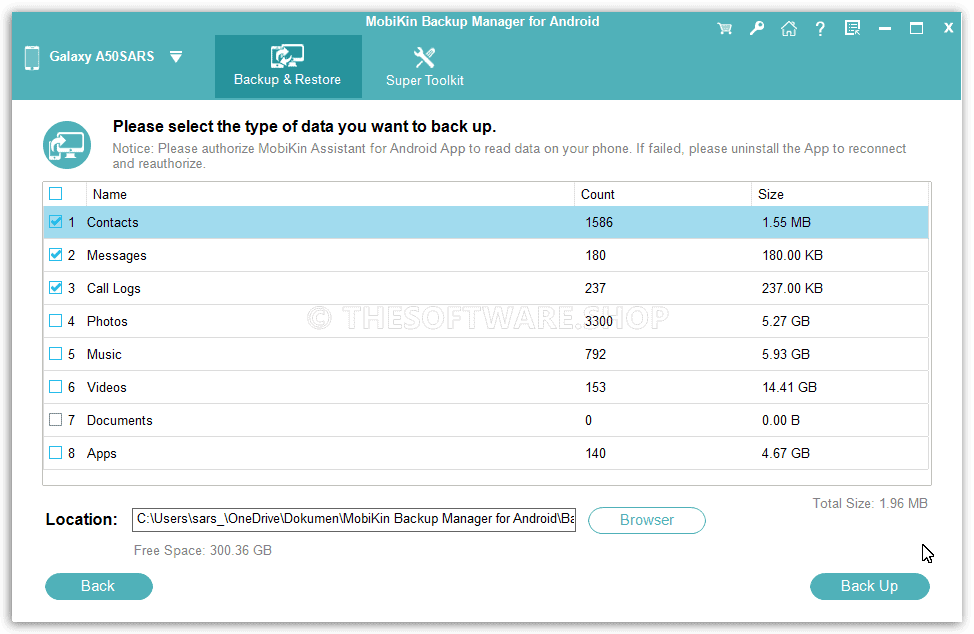Image resolution: width=974 pixels, height=634 pixels.
Task: Select the Apps row name
Action: (x=102, y=453)
